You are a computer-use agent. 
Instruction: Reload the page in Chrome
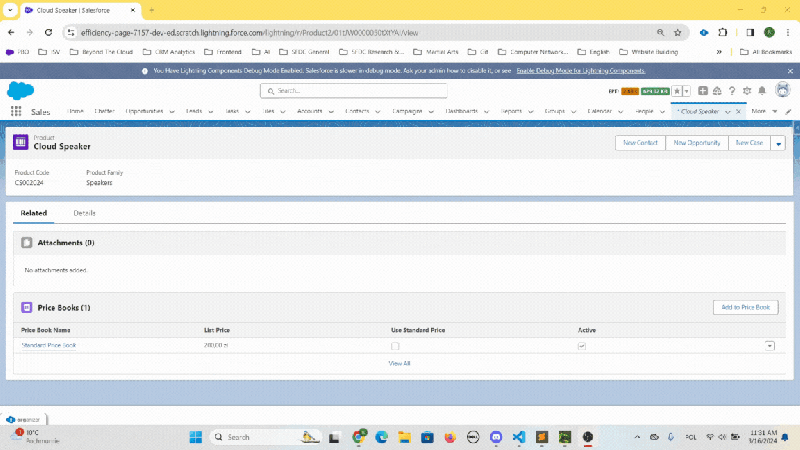tap(48, 33)
